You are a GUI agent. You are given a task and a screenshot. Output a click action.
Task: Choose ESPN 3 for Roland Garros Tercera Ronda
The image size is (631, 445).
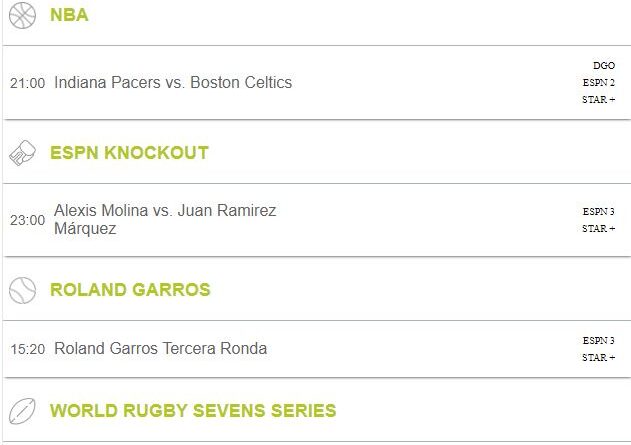598,341
